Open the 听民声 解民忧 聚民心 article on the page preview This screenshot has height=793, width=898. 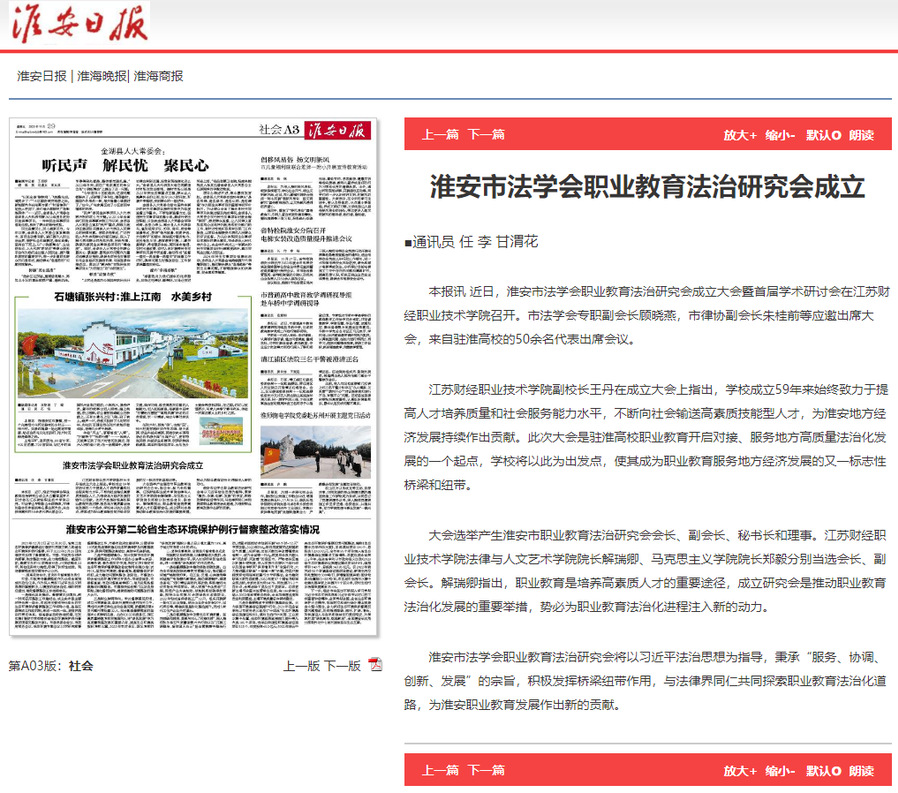pyautogui.click(x=125, y=165)
